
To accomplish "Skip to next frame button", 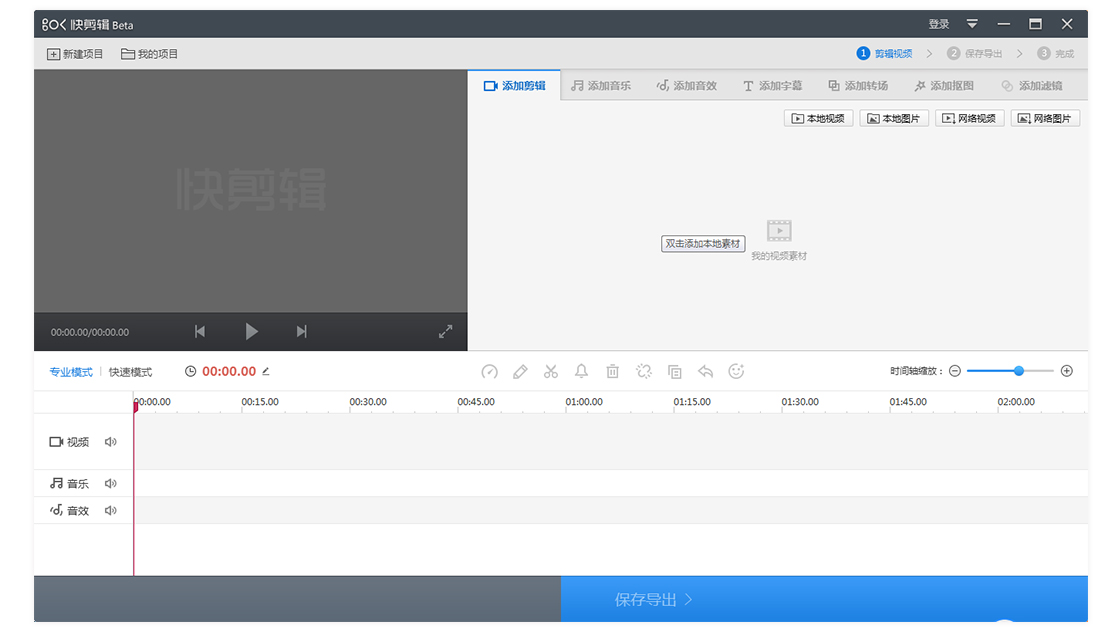I will pos(301,332).
